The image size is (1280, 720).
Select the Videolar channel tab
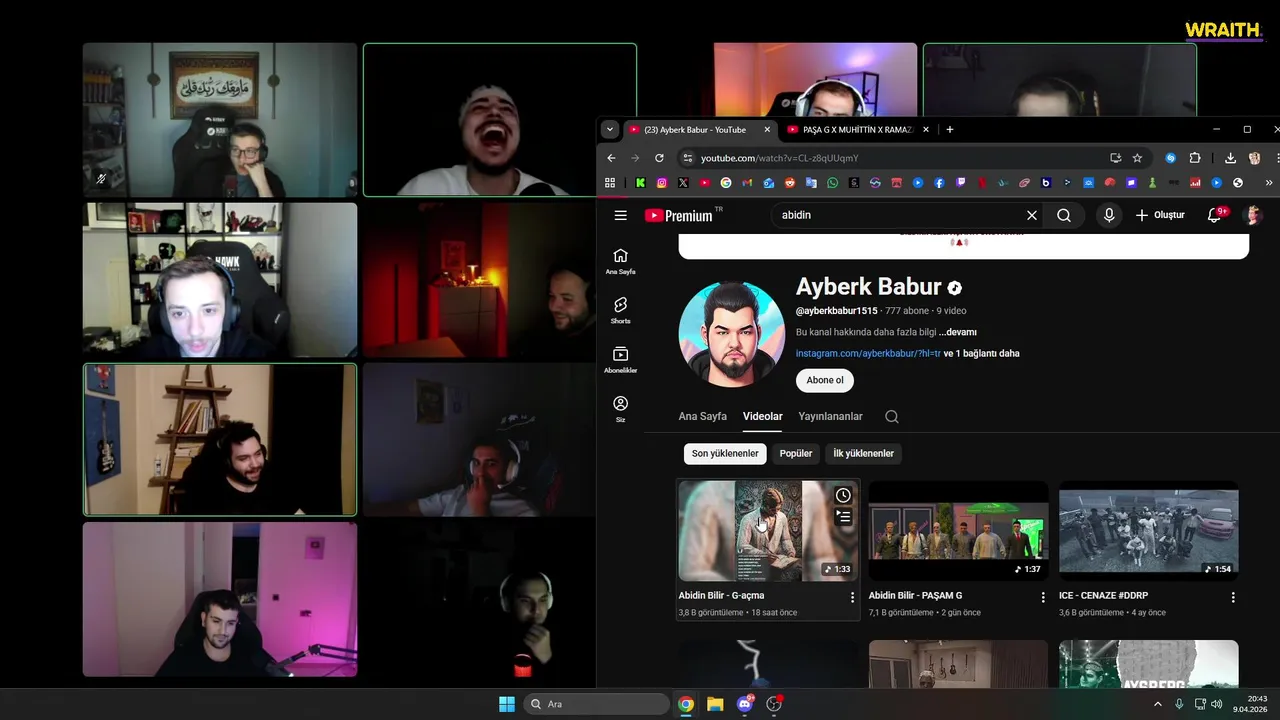(x=763, y=416)
